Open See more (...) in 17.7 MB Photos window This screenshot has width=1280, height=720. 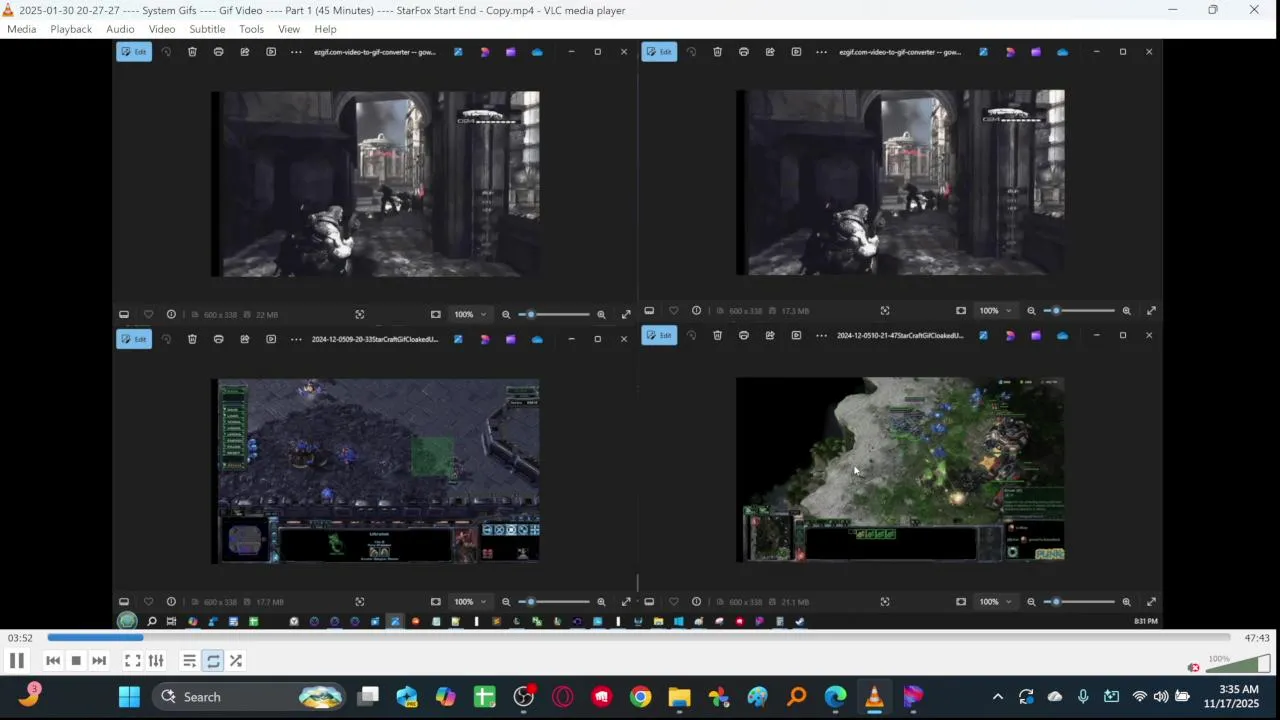296,339
